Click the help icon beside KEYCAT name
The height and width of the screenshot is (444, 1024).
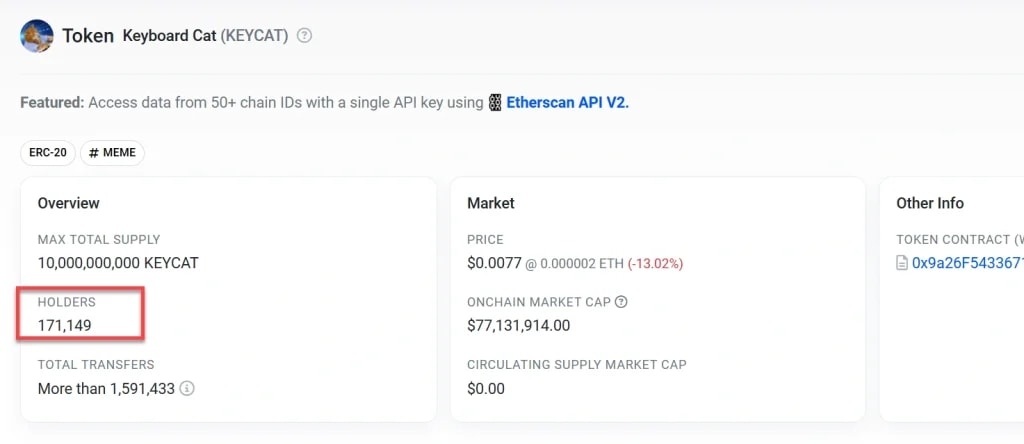305,36
